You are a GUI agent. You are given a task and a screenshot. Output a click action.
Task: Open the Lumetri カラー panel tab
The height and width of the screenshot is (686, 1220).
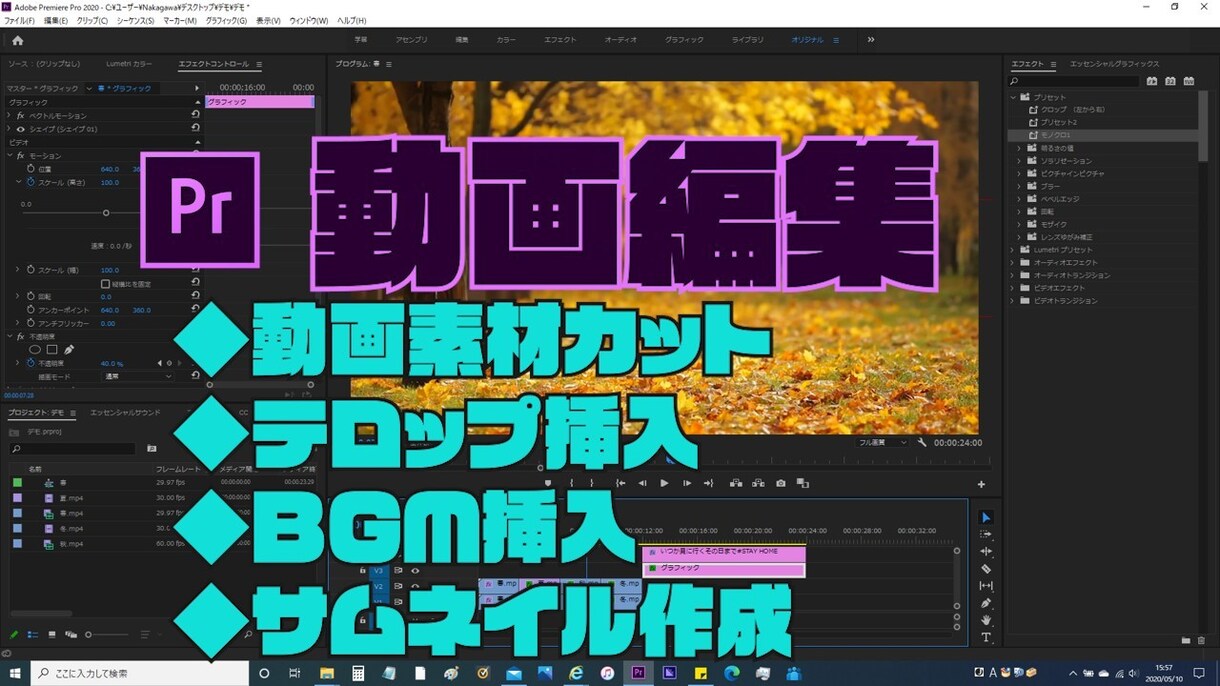130,64
